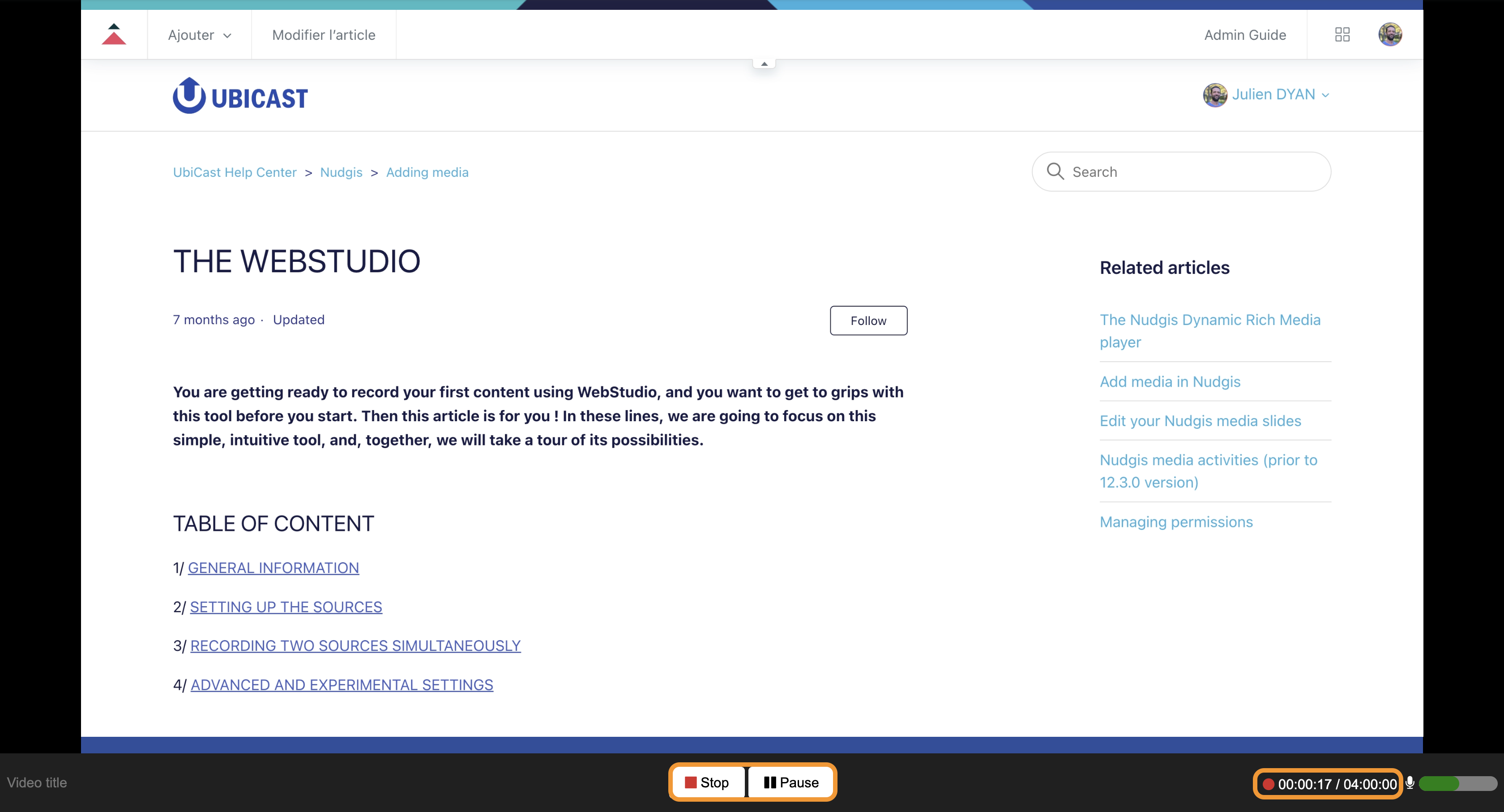Viewport: 1504px width, 812px height.
Task: Click the microphone icon in recording bar
Action: coord(1410,783)
